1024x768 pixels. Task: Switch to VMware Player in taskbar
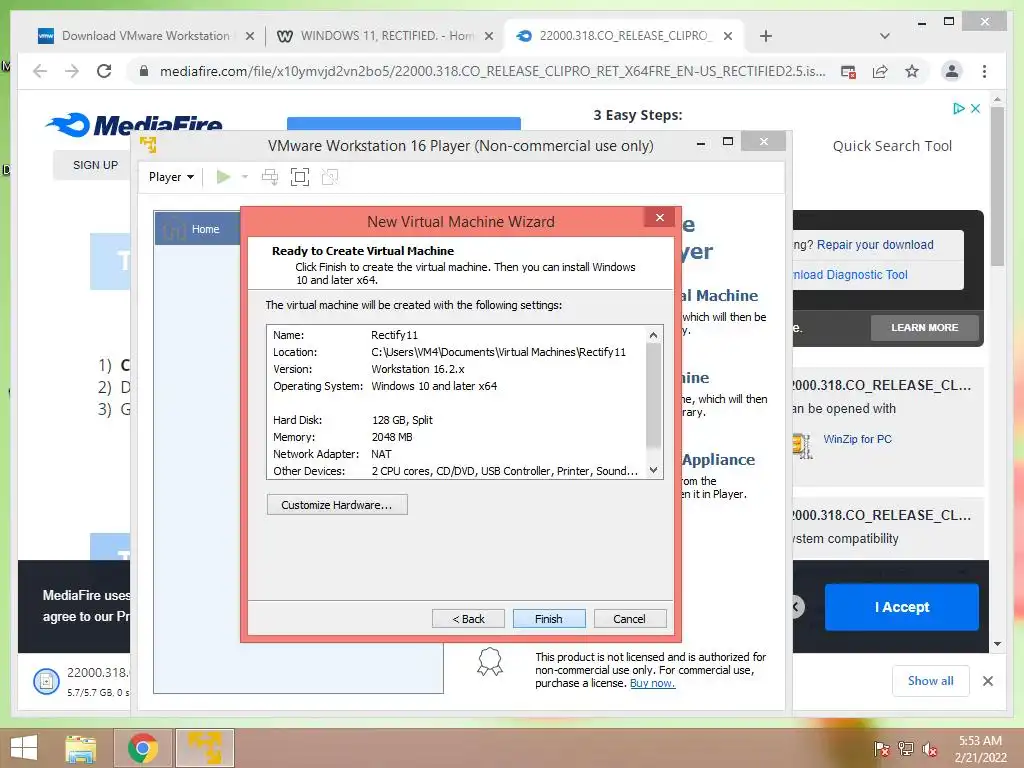click(204, 748)
